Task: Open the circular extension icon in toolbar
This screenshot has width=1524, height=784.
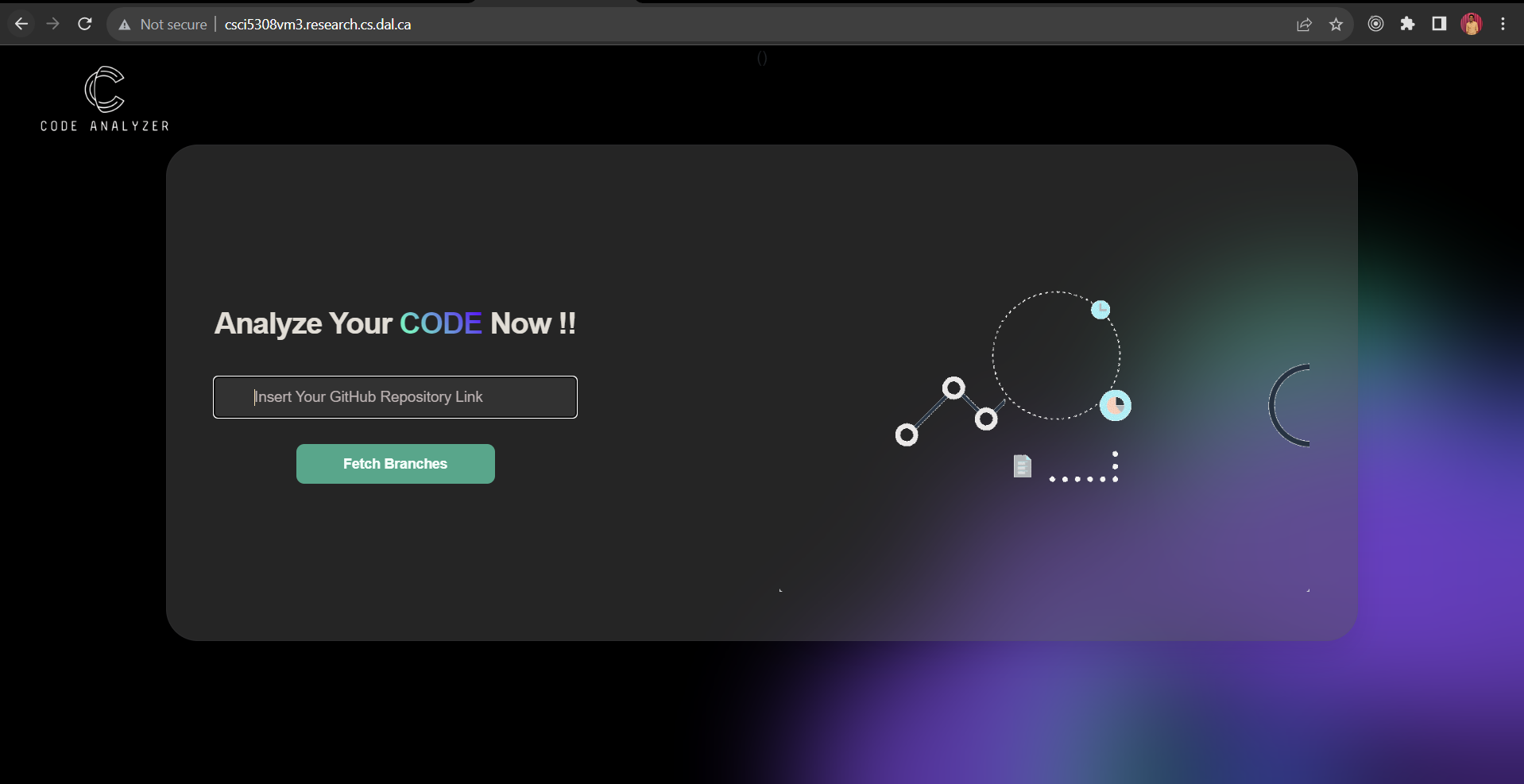Action: [x=1375, y=24]
